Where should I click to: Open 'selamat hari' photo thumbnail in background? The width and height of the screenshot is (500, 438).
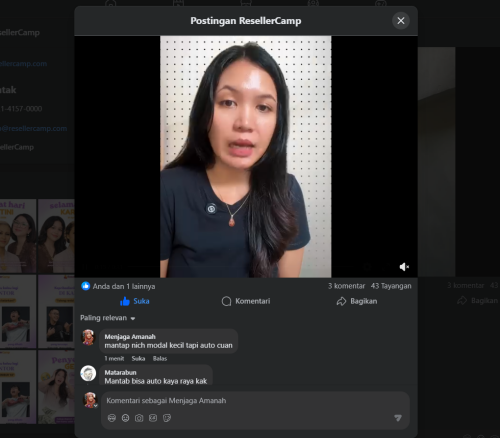(x=18, y=236)
